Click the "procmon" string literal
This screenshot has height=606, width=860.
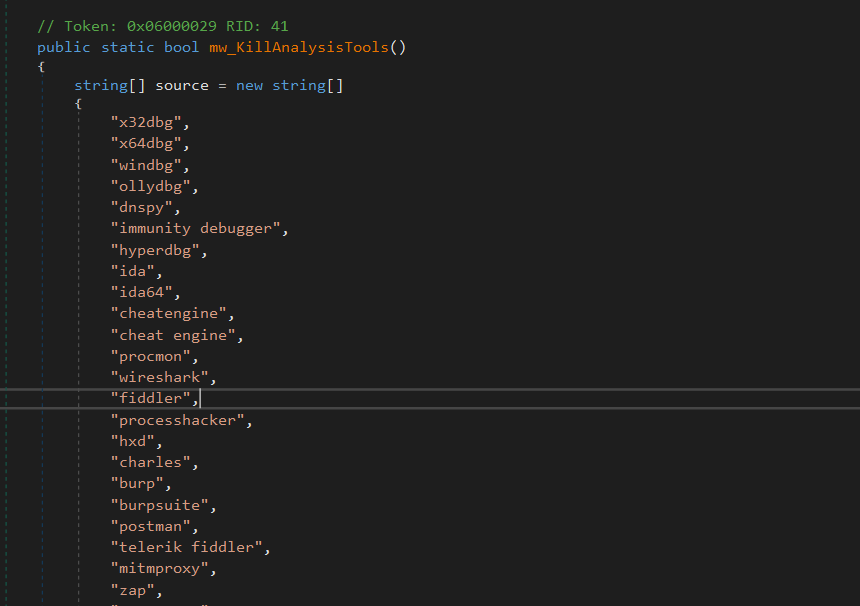pos(150,356)
